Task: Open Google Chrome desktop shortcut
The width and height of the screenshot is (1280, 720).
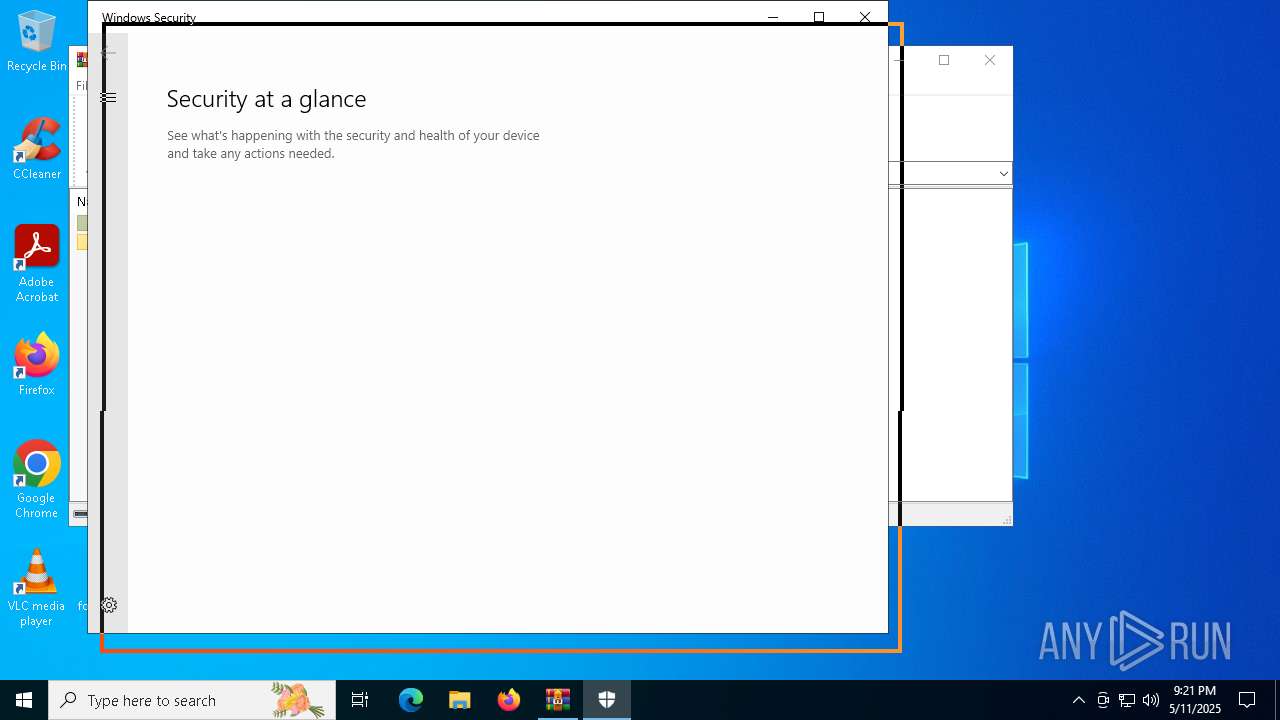Action: coord(37,480)
